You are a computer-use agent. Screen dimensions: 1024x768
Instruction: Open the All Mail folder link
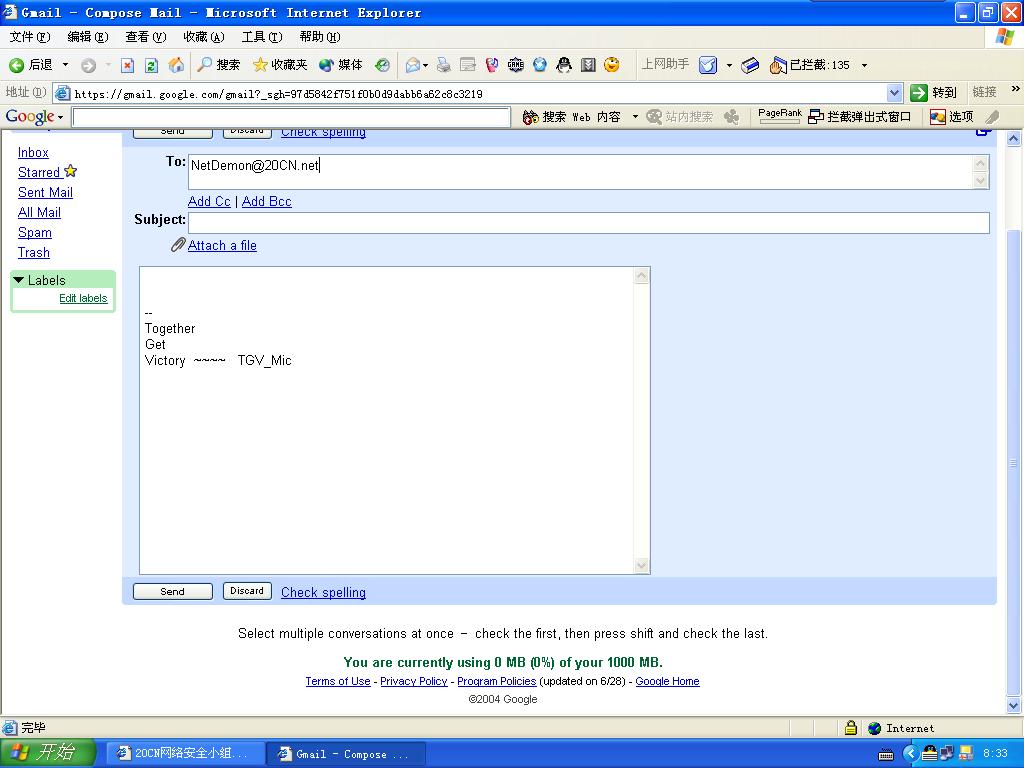[39, 212]
